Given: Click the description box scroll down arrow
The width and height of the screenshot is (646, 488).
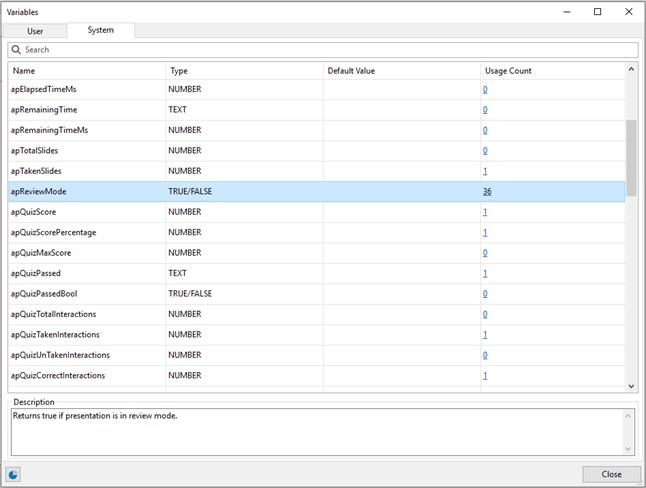Looking at the screenshot, I should [630, 449].
